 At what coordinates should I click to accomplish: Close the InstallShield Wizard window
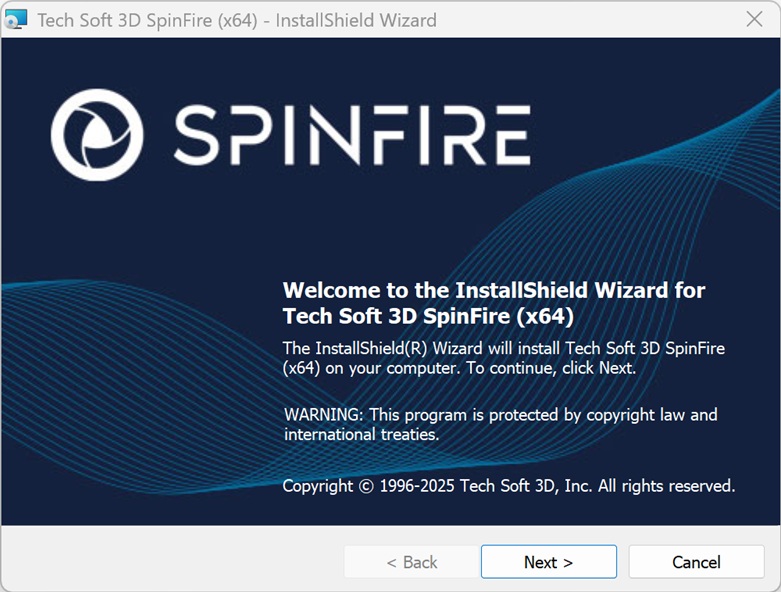point(755,19)
